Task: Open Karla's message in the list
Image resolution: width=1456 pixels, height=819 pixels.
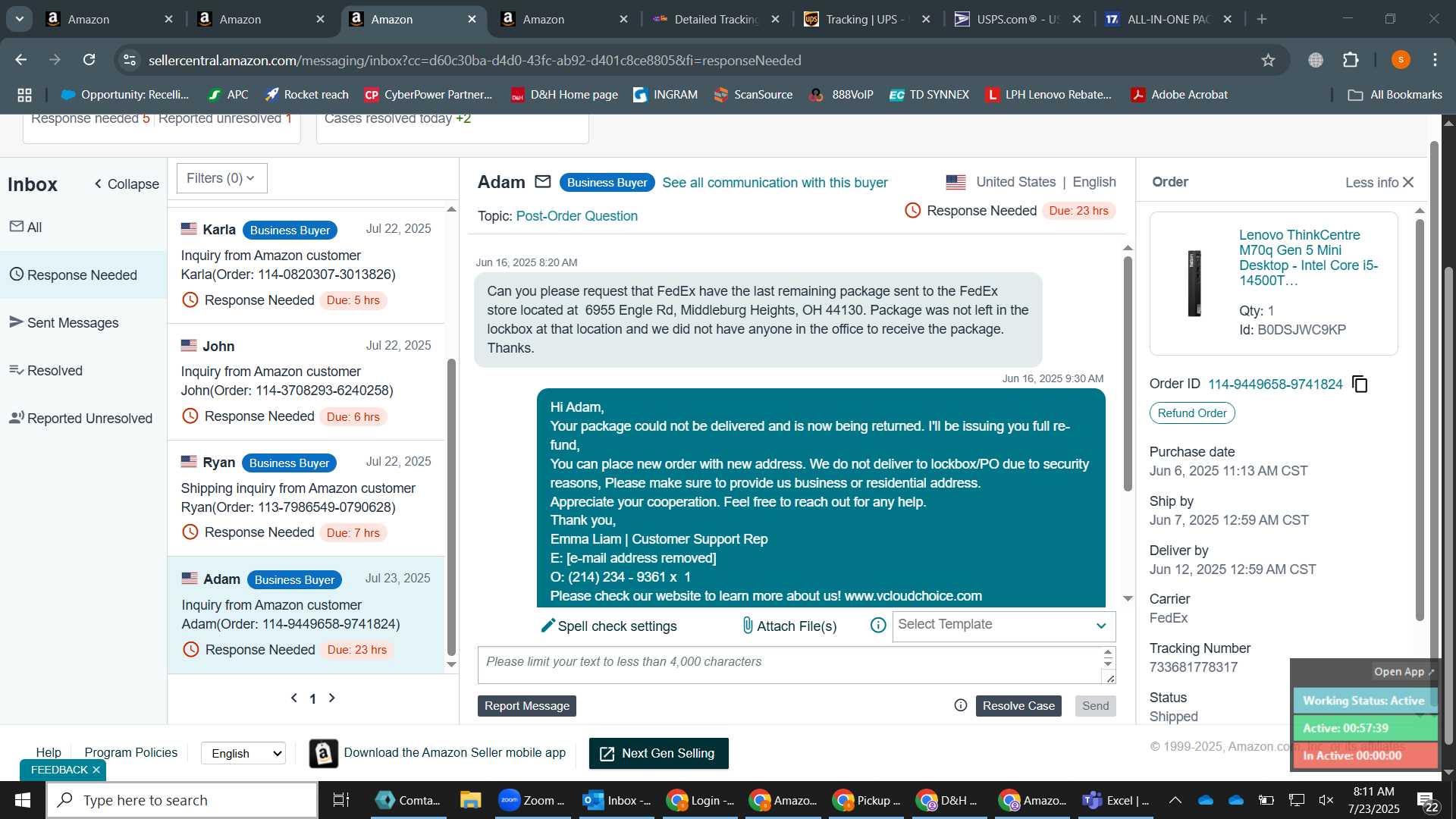Action: tap(306, 265)
